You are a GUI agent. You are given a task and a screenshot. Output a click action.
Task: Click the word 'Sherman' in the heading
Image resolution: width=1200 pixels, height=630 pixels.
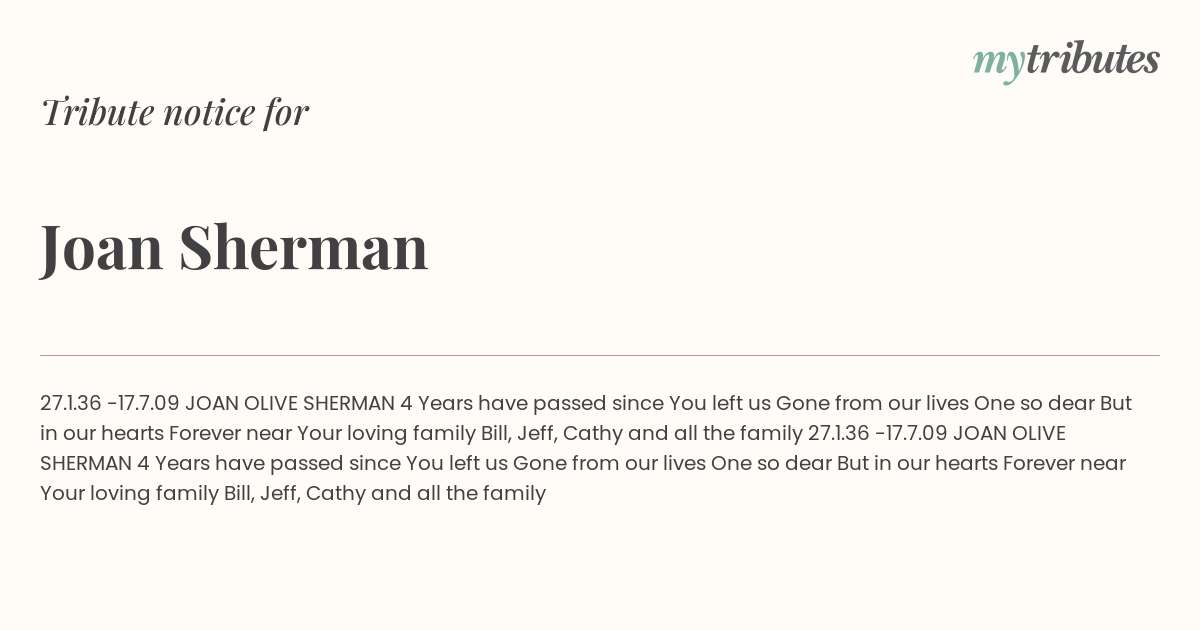coord(304,246)
